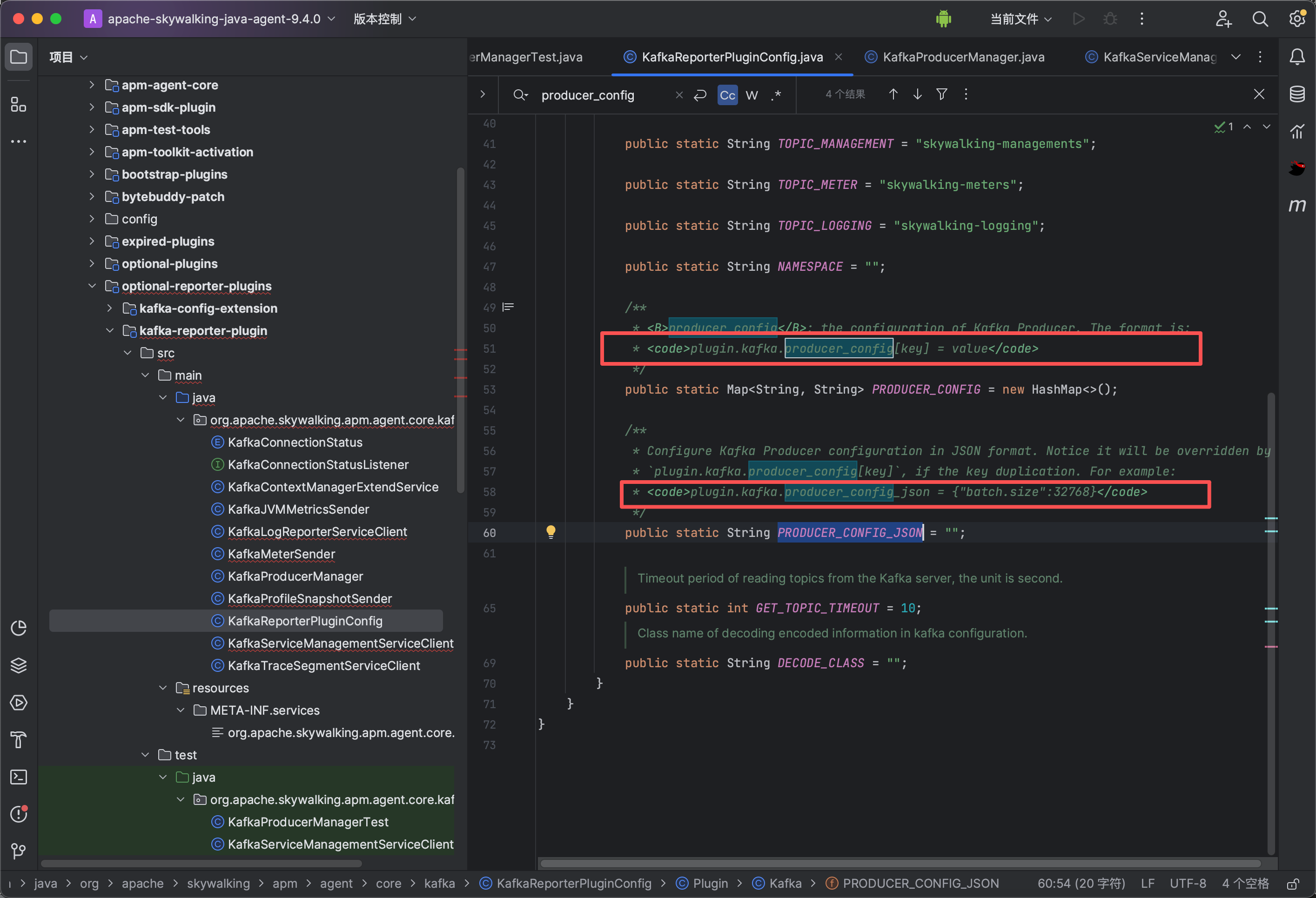The width and height of the screenshot is (1316, 898).
Task: Open the project name dropdown
Action: pyautogui.click(x=214, y=19)
